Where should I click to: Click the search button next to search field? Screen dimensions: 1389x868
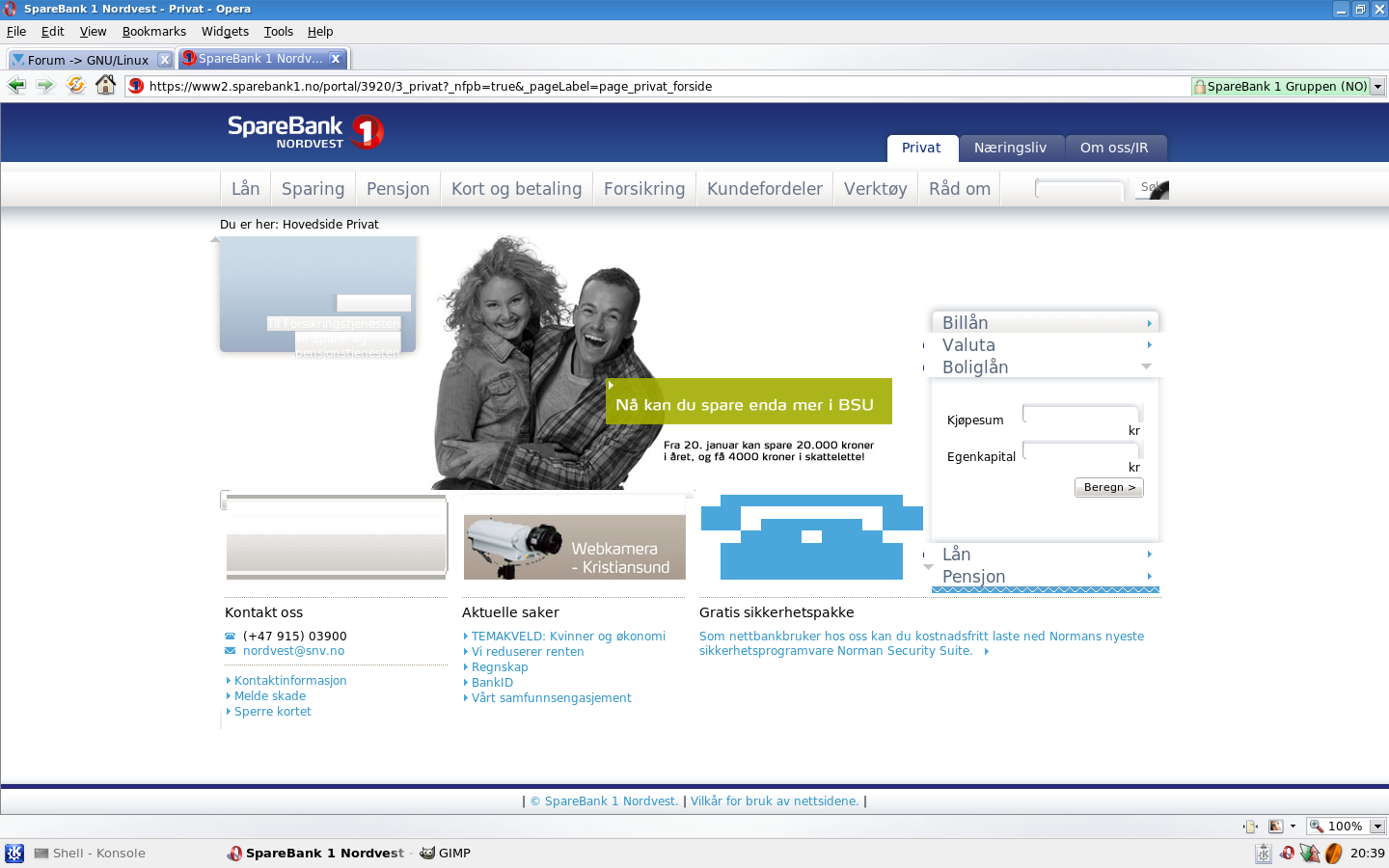[1152, 189]
